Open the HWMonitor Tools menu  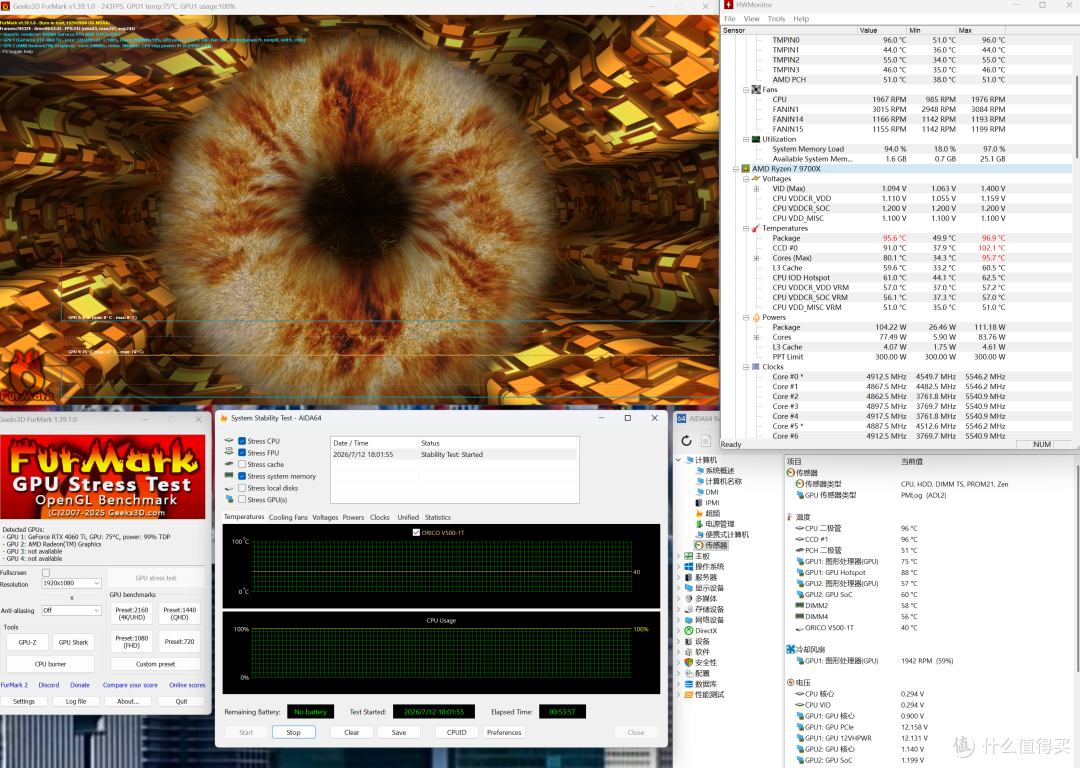(x=776, y=19)
